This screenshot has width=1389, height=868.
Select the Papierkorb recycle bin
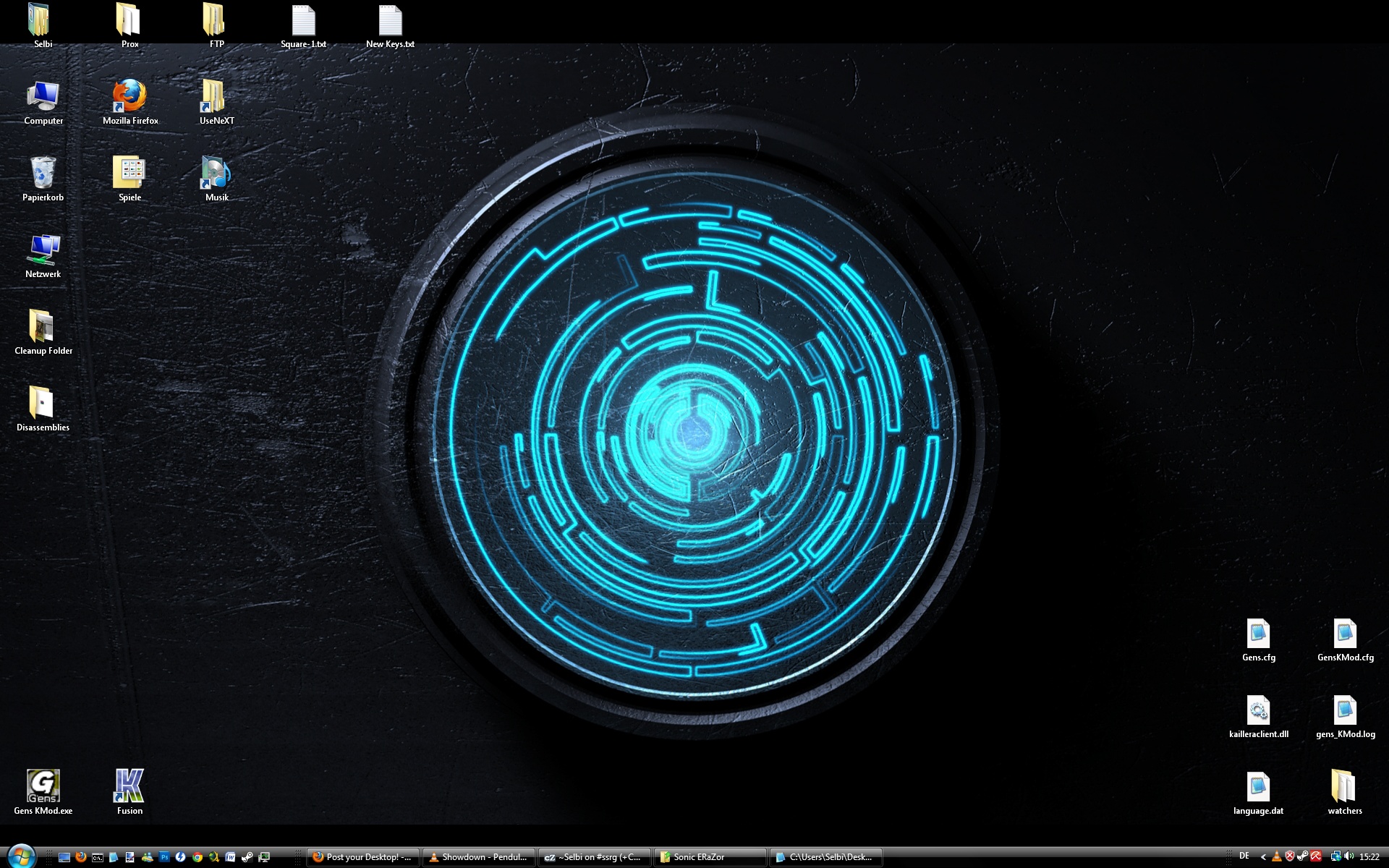point(43,179)
